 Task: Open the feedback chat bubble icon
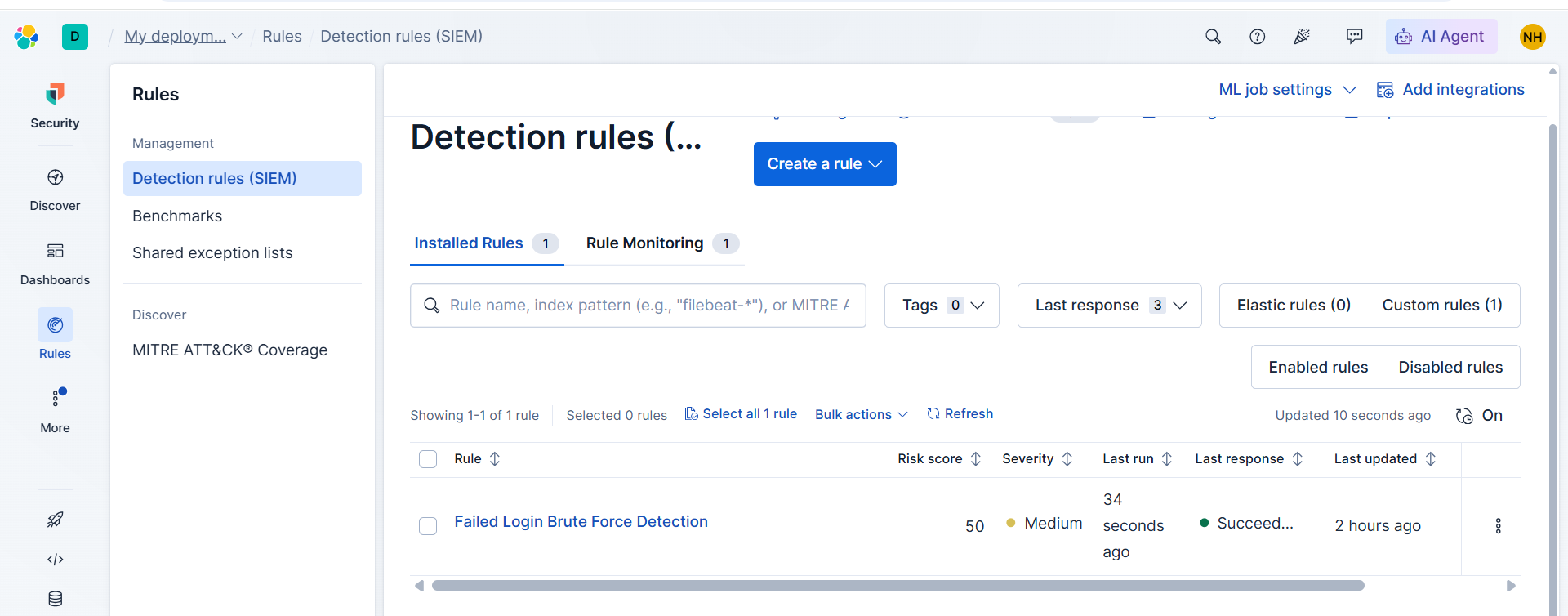point(1354,36)
